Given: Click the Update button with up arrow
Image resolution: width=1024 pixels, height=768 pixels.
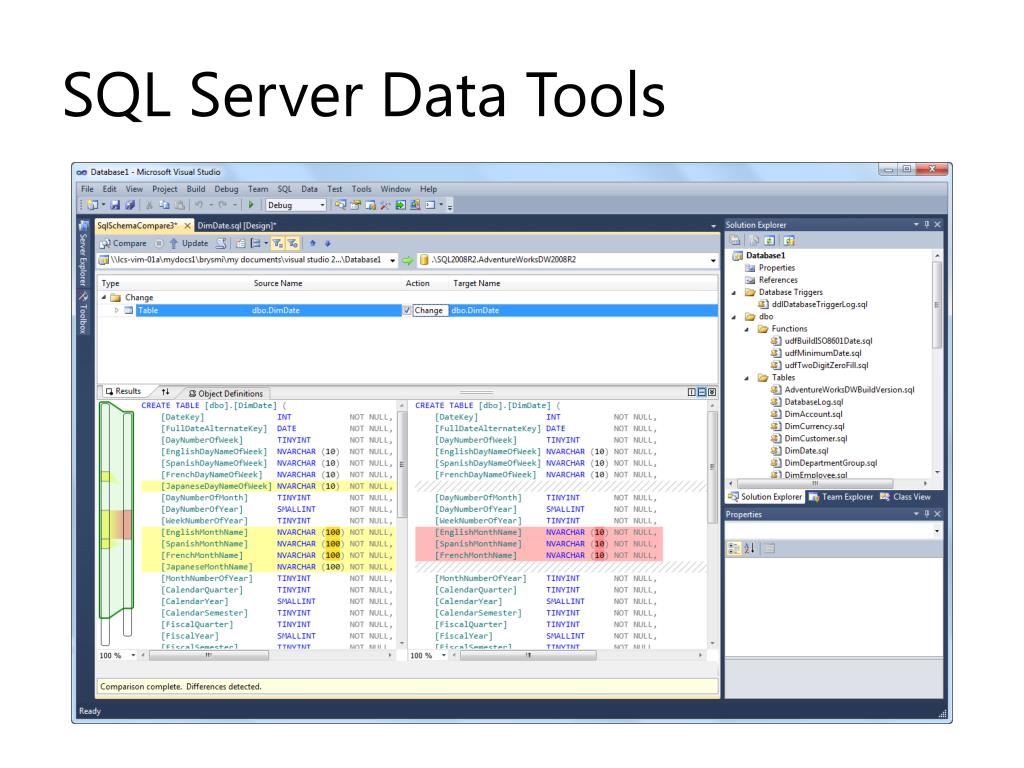Looking at the screenshot, I should pyautogui.click(x=188, y=244).
